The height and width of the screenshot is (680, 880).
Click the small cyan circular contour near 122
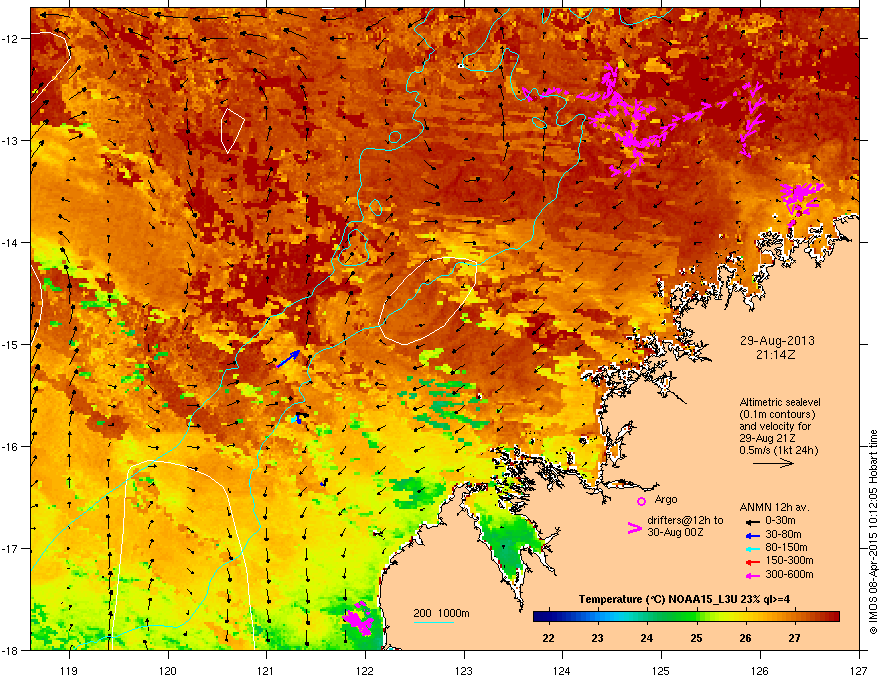(x=395, y=136)
